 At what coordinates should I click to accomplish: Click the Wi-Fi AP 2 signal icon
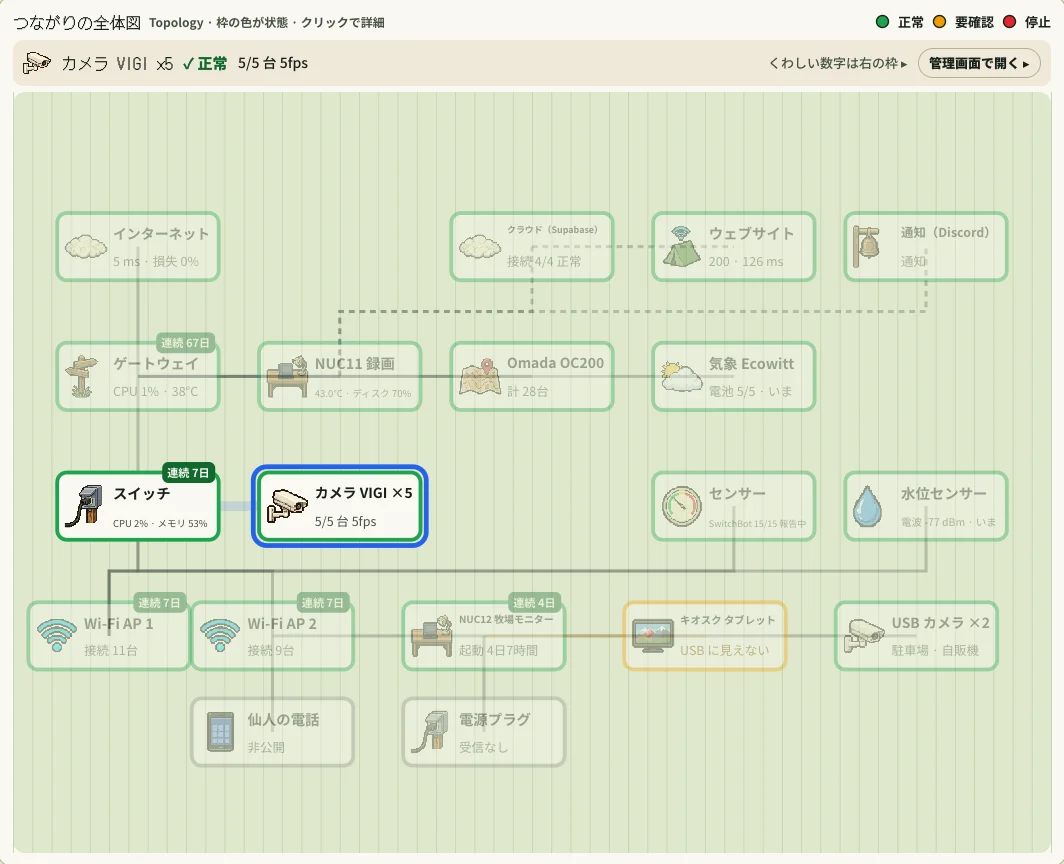pos(220,635)
